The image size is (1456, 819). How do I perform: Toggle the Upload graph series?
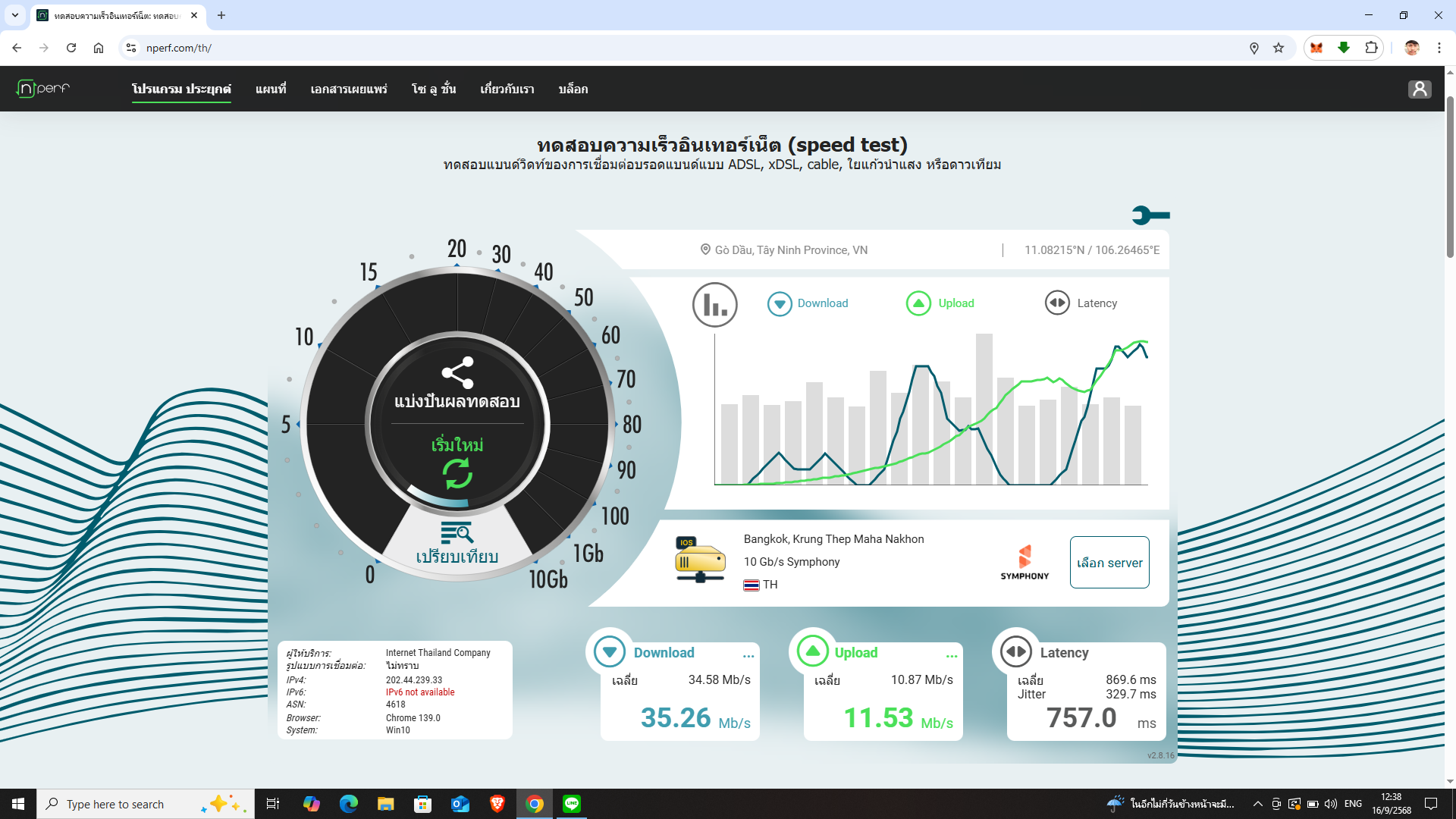(x=940, y=303)
